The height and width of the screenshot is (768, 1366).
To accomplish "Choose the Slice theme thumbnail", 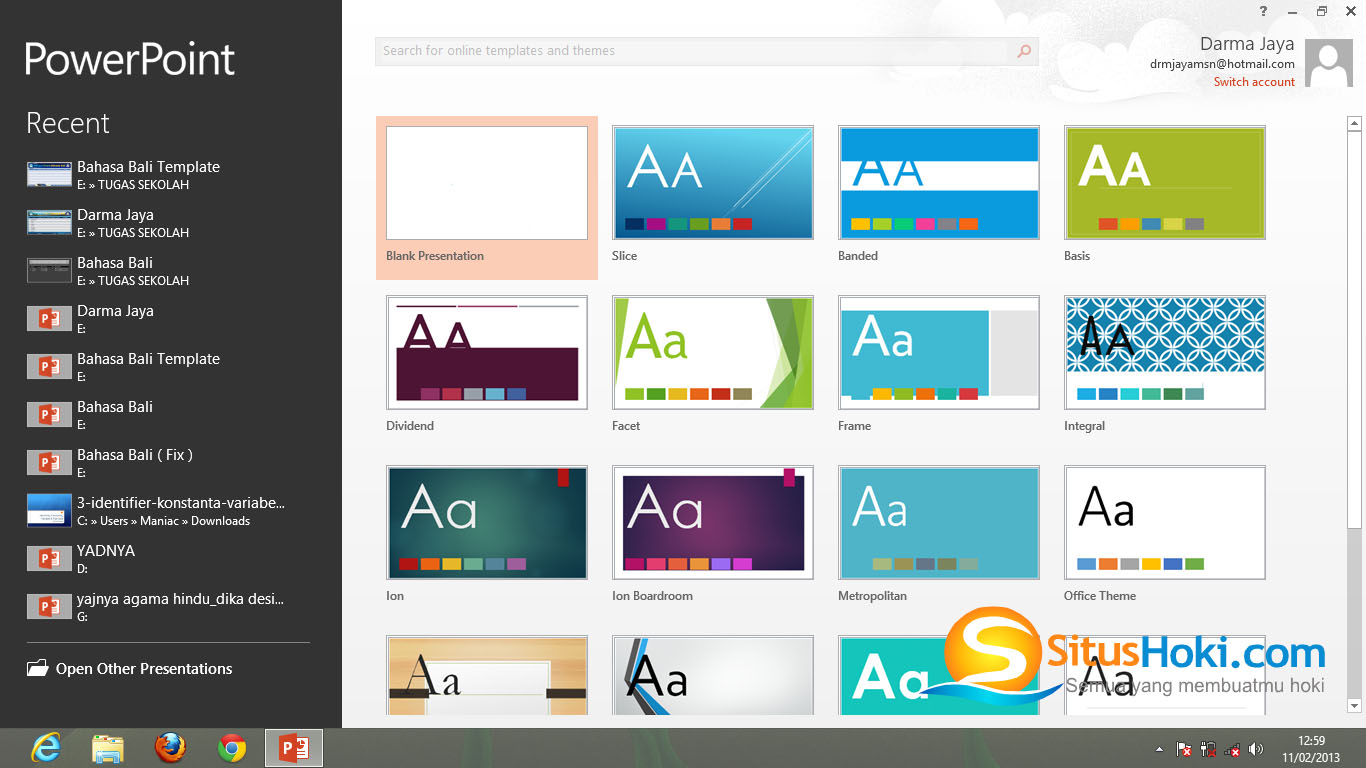I will [713, 183].
